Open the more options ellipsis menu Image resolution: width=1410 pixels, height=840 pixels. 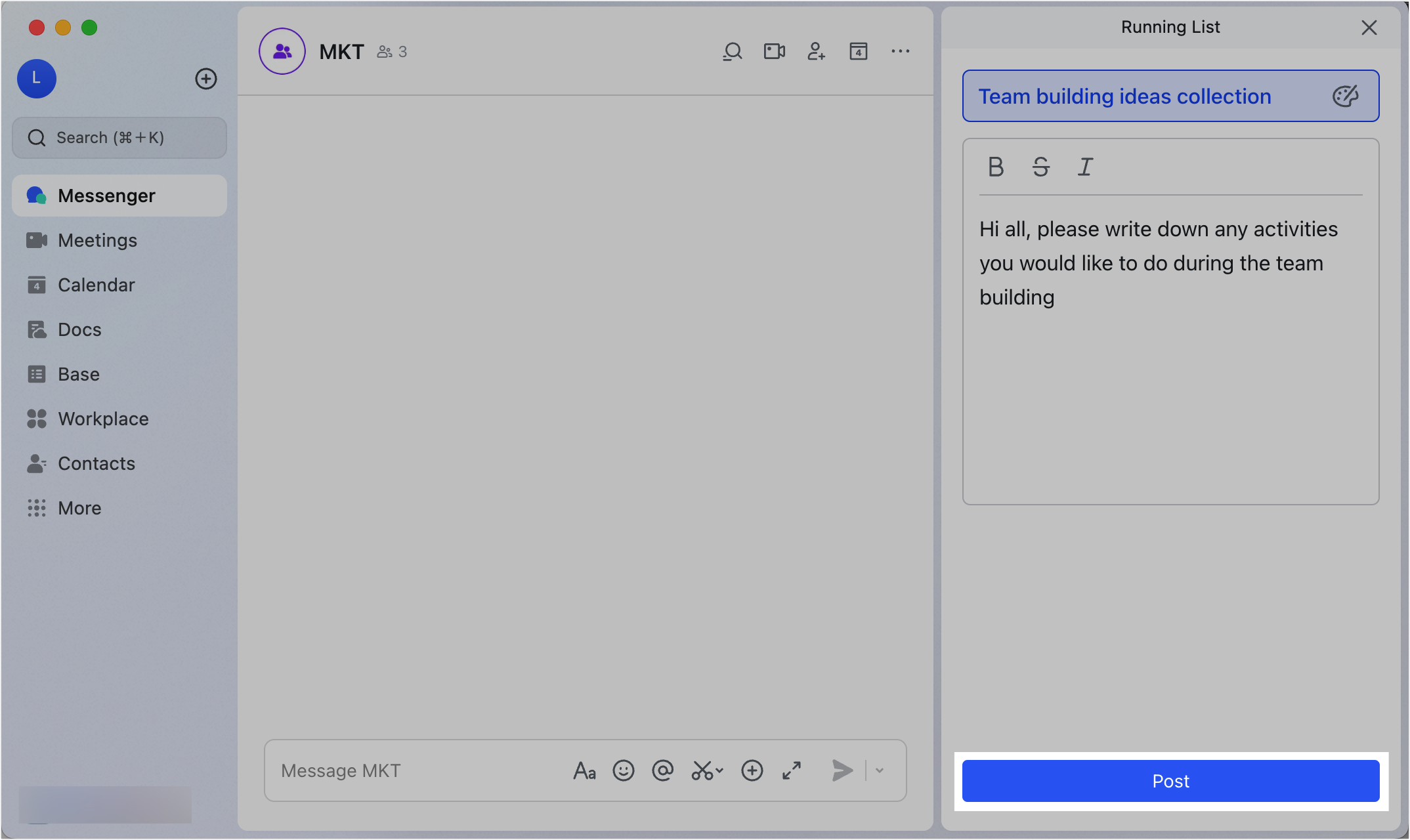click(x=900, y=51)
